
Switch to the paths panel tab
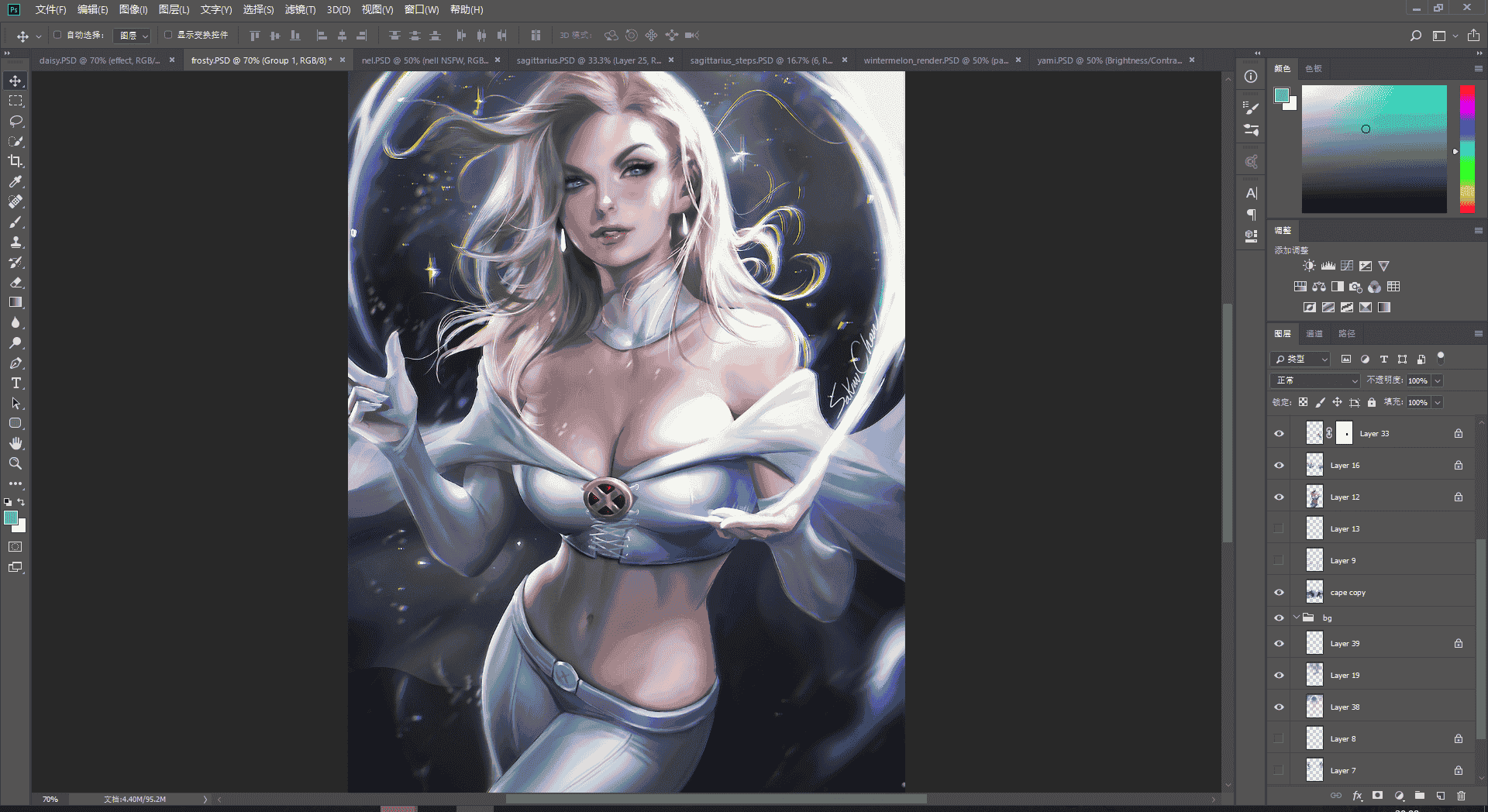1347,333
